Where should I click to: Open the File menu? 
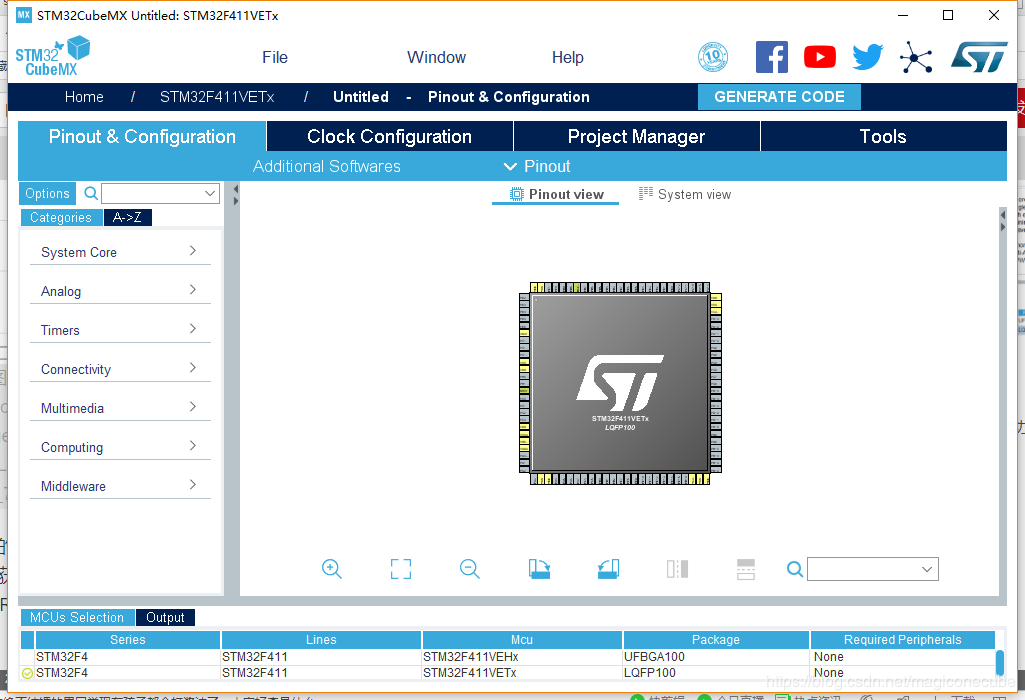pyautogui.click(x=275, y=58)
